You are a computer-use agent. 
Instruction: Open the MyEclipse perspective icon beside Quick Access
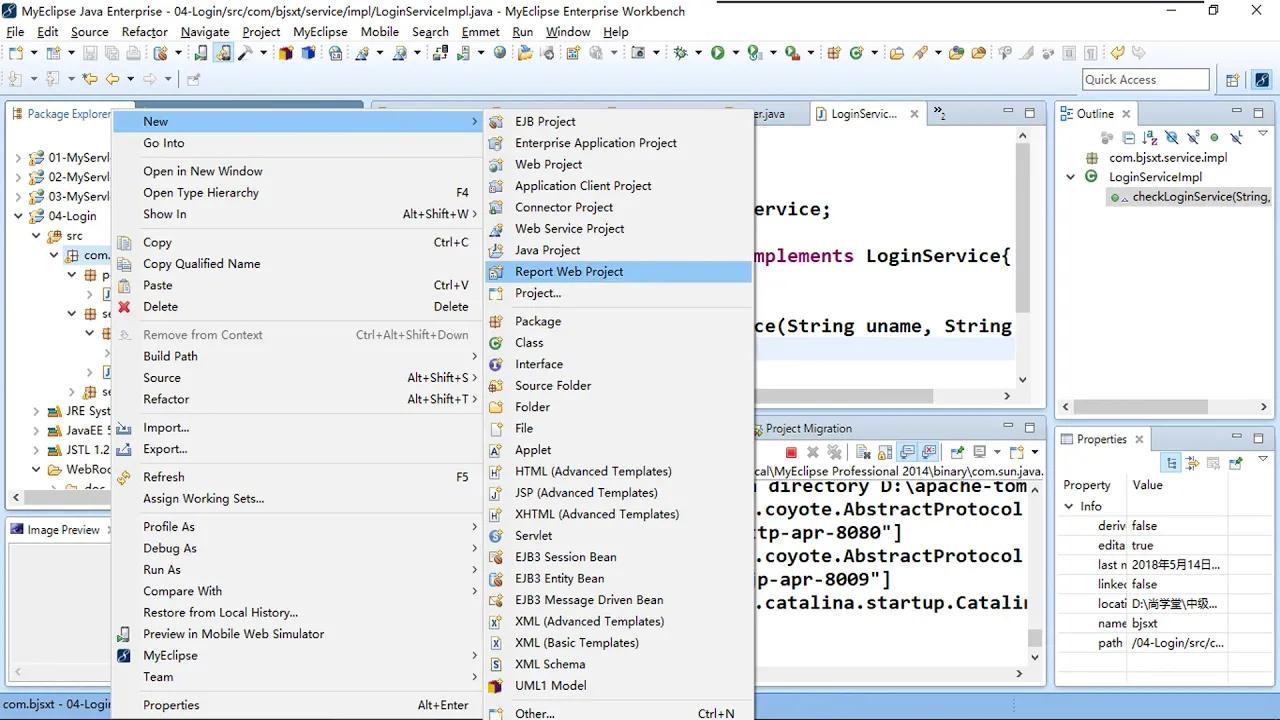(1262, 80)
